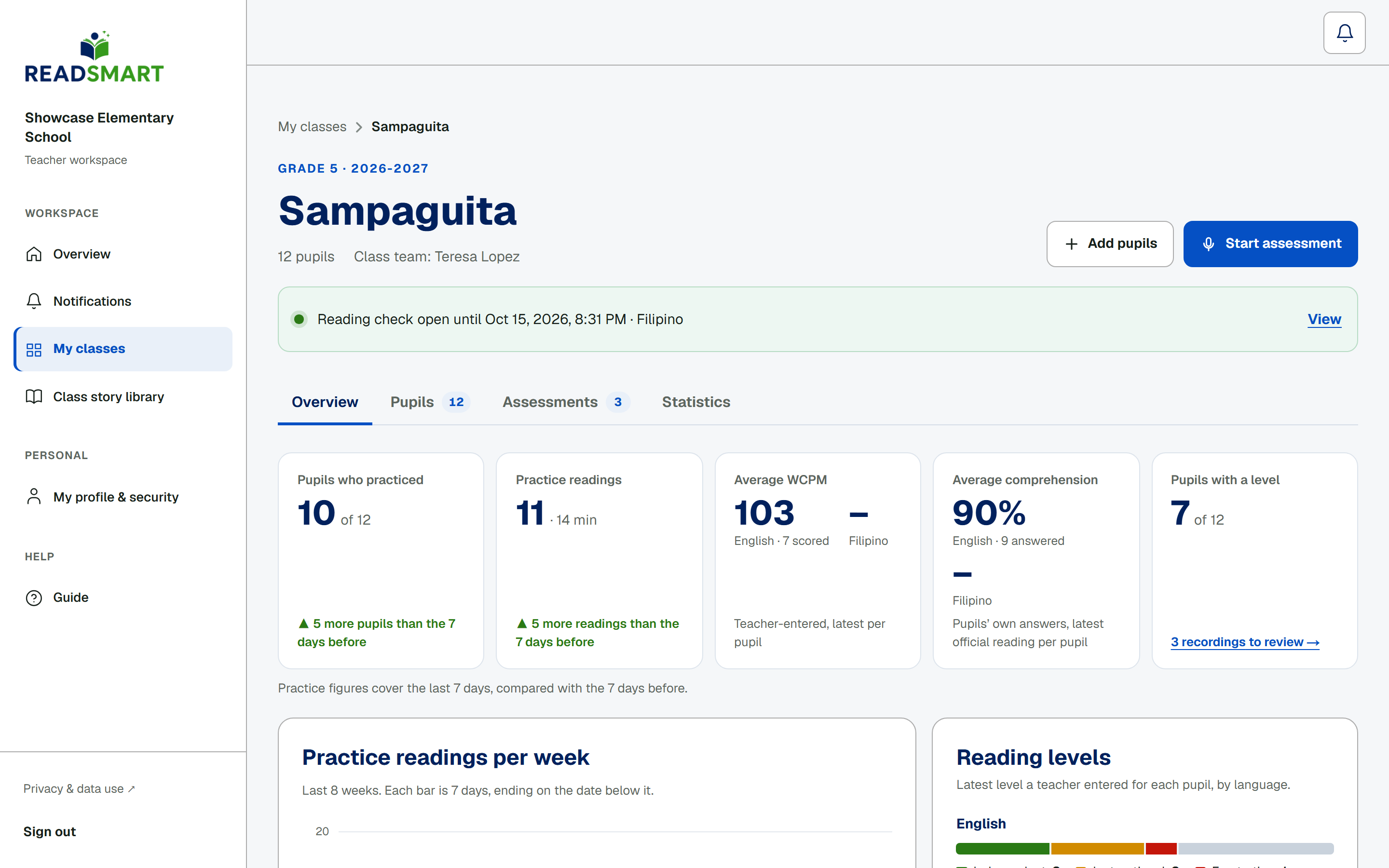Open Class story library book icon

click(34, 397)
